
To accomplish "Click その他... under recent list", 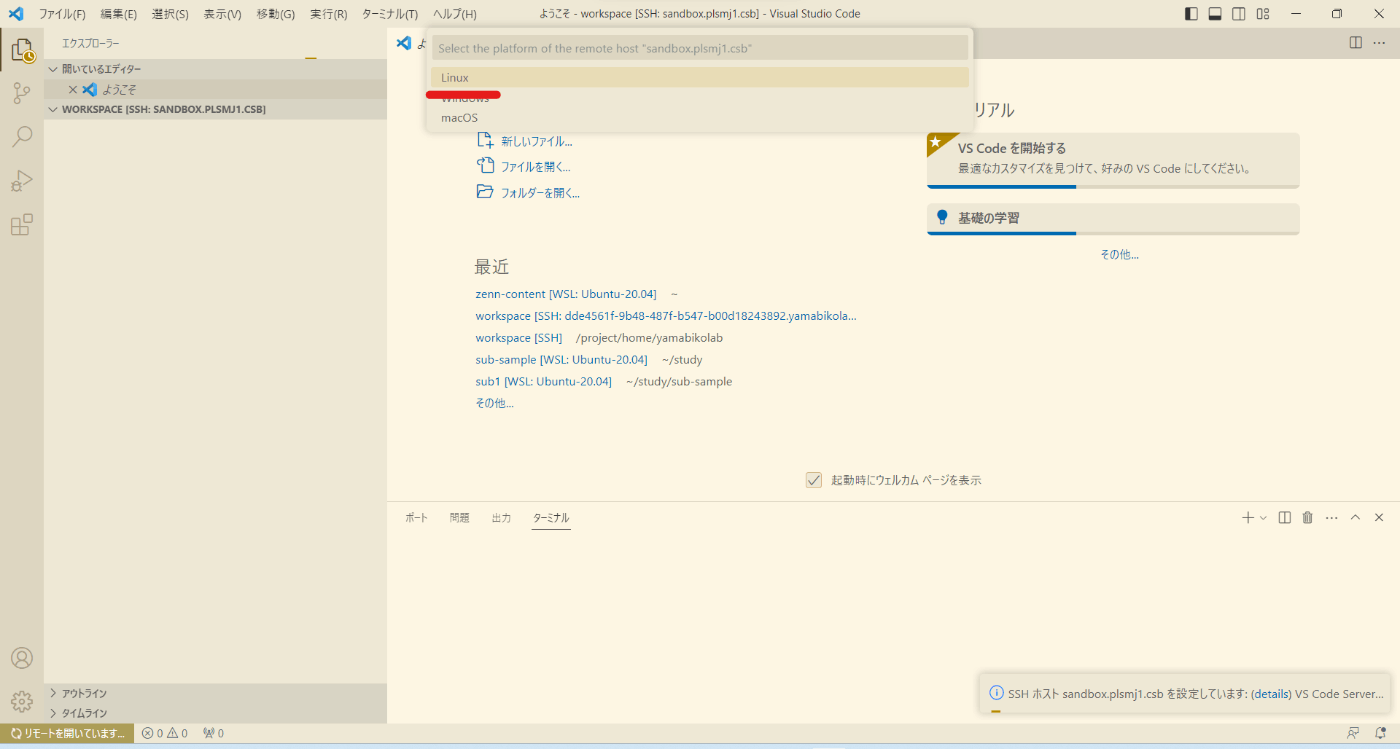I will pyautogui.click(x=494, y=403).
